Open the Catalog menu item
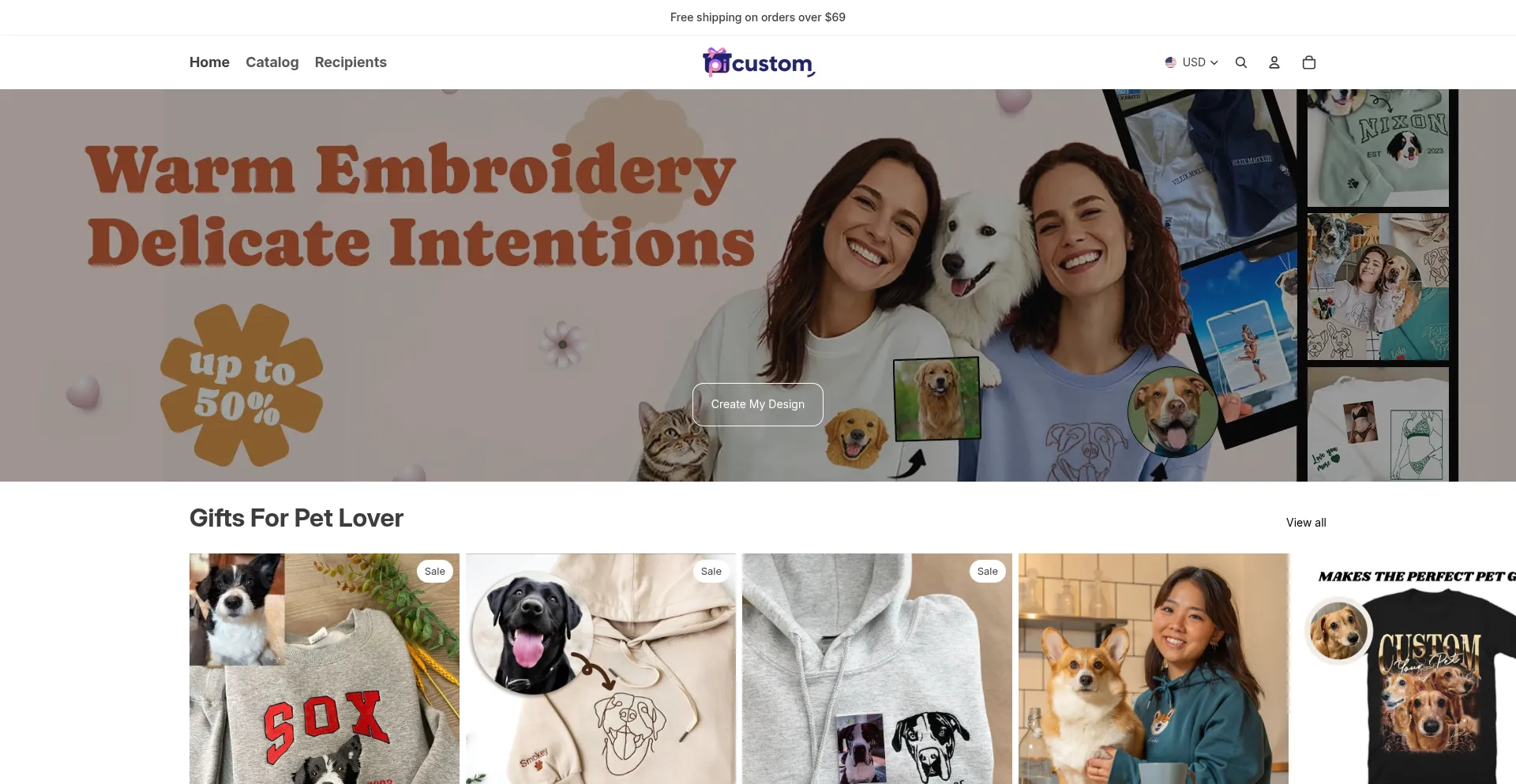Screen dimensions: 1516x784 point(272,62)
